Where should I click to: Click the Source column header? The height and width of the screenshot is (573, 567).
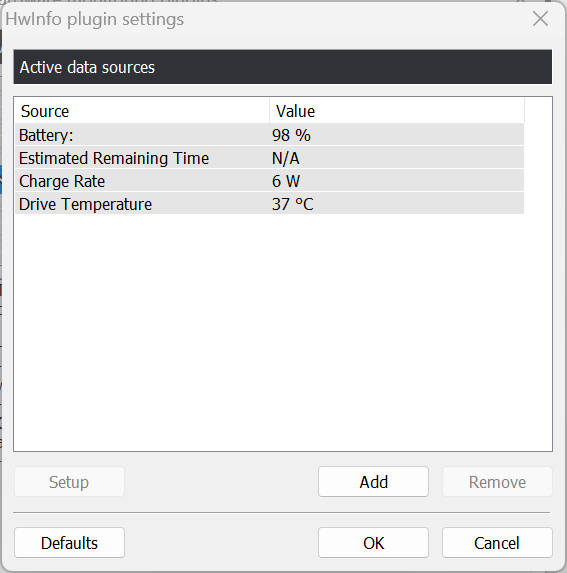coord(142,111)
